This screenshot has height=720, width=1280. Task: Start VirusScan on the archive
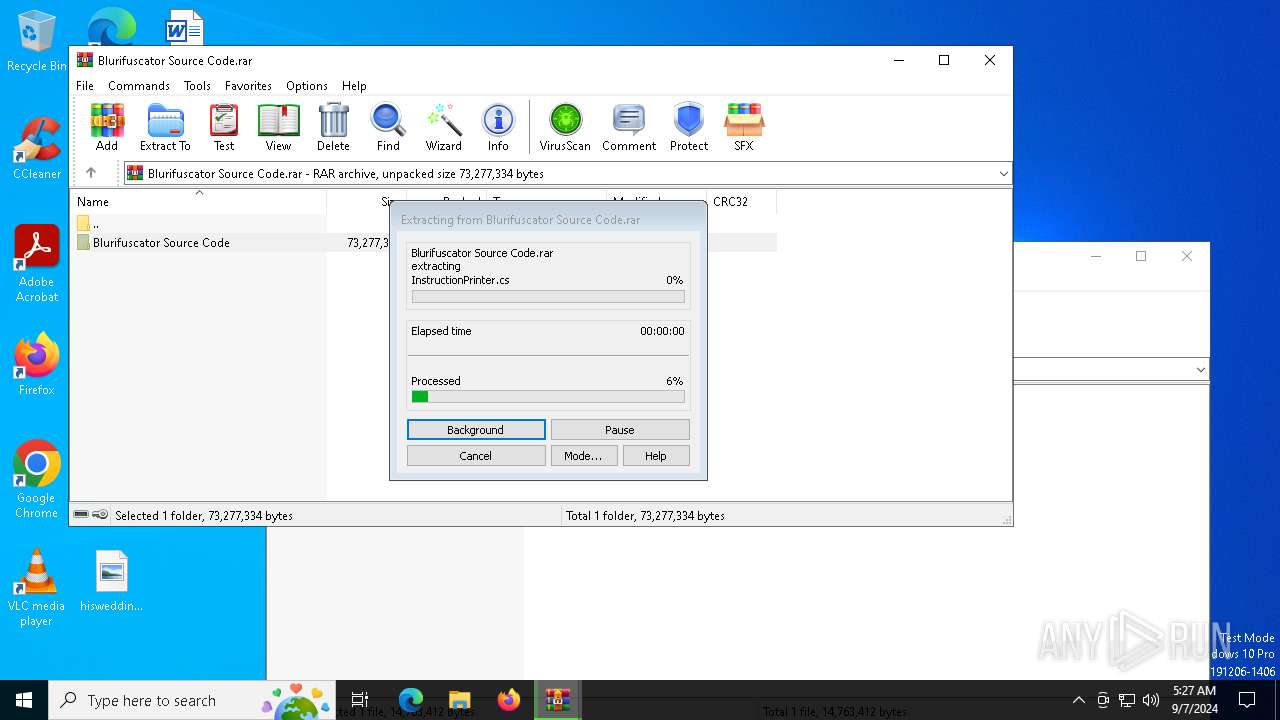[x=565, y=127]
